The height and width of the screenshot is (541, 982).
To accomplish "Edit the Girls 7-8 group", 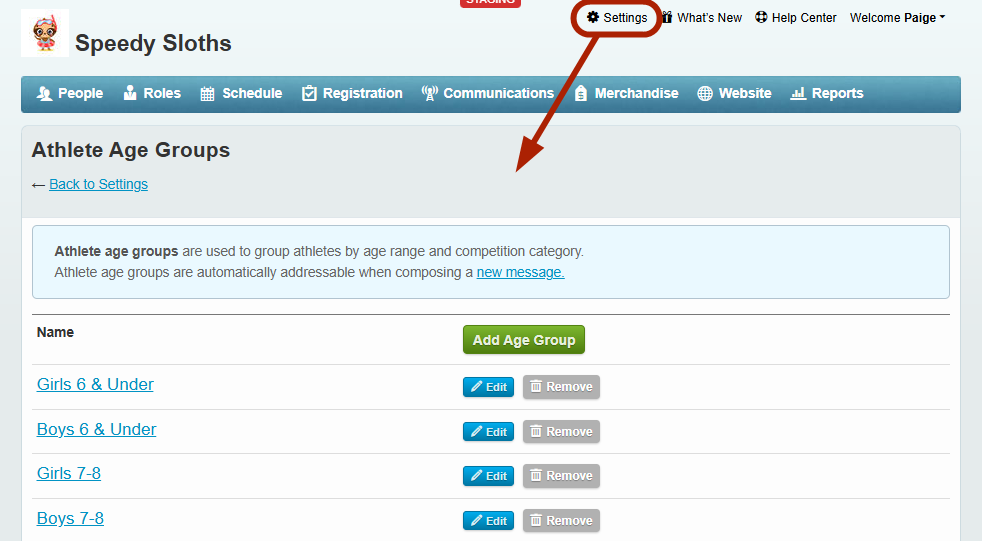I will pyautogui.click(x=488, y=476).
